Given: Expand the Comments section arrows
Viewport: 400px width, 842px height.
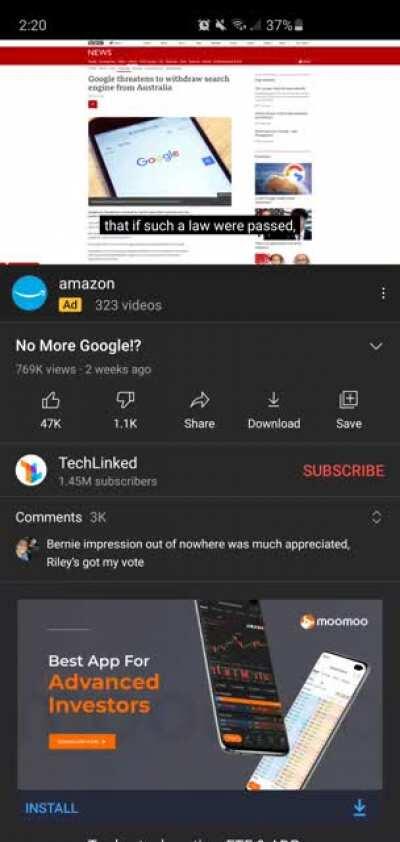Looking at the screenshot, I should (377, 517).
